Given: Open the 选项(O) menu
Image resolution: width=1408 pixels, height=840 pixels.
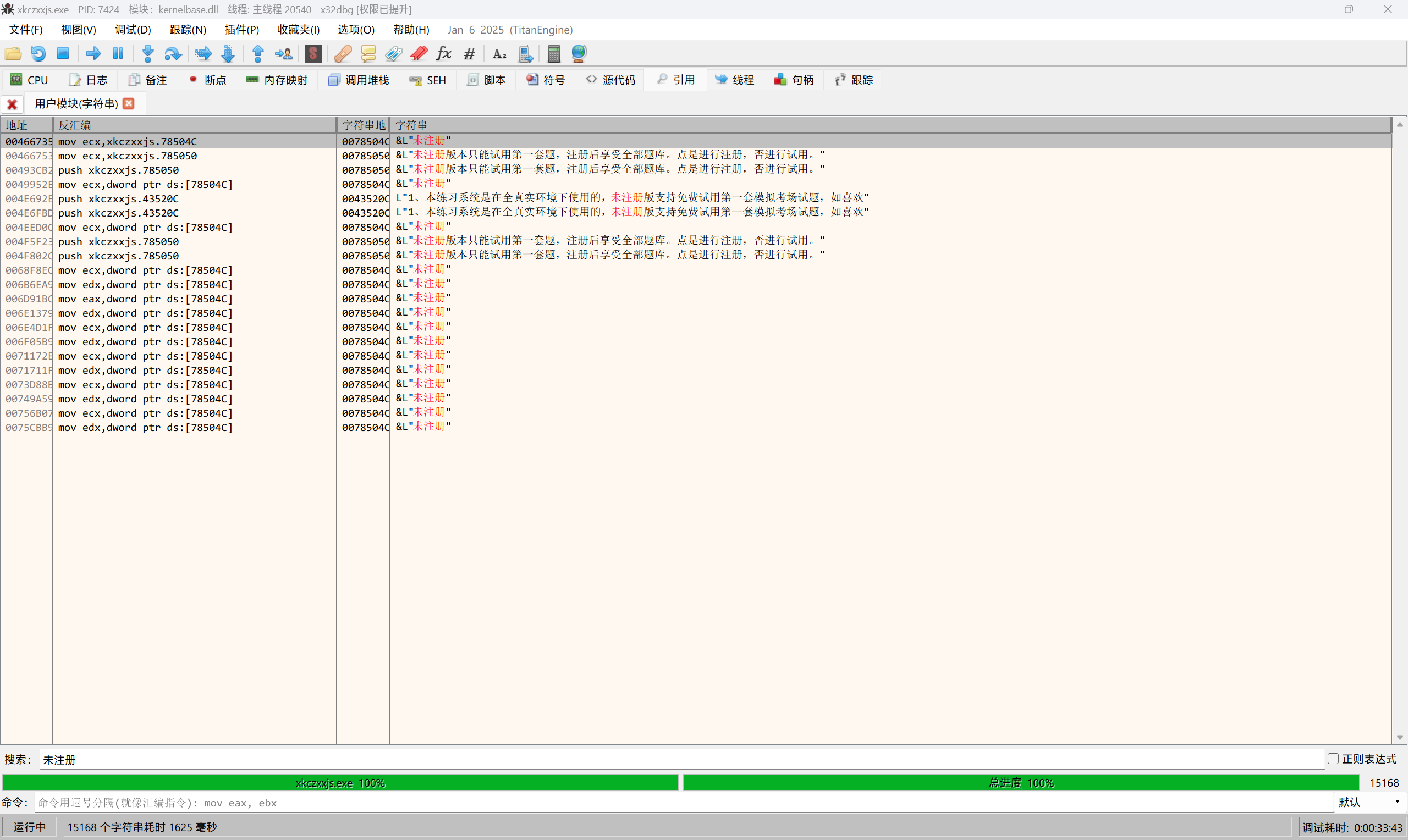Looking at the screenshot, I should tap(356, 30).
